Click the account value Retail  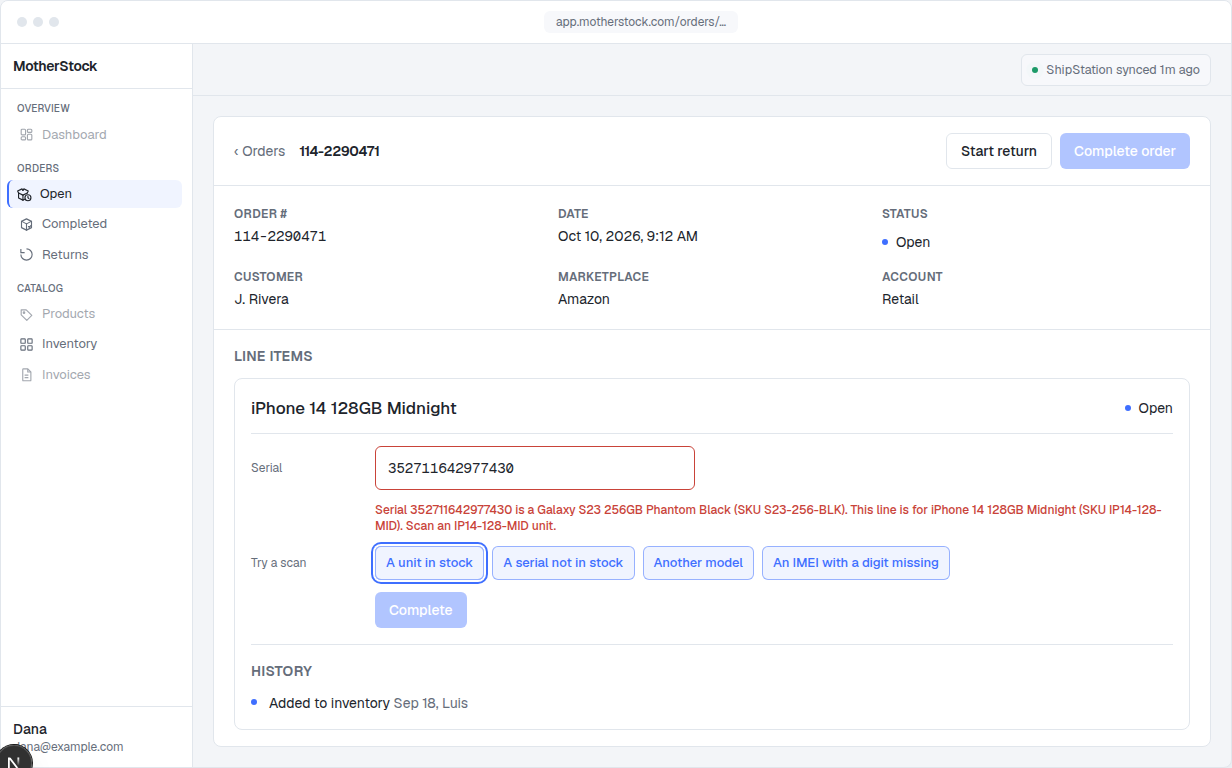click(x=900, y=299)
